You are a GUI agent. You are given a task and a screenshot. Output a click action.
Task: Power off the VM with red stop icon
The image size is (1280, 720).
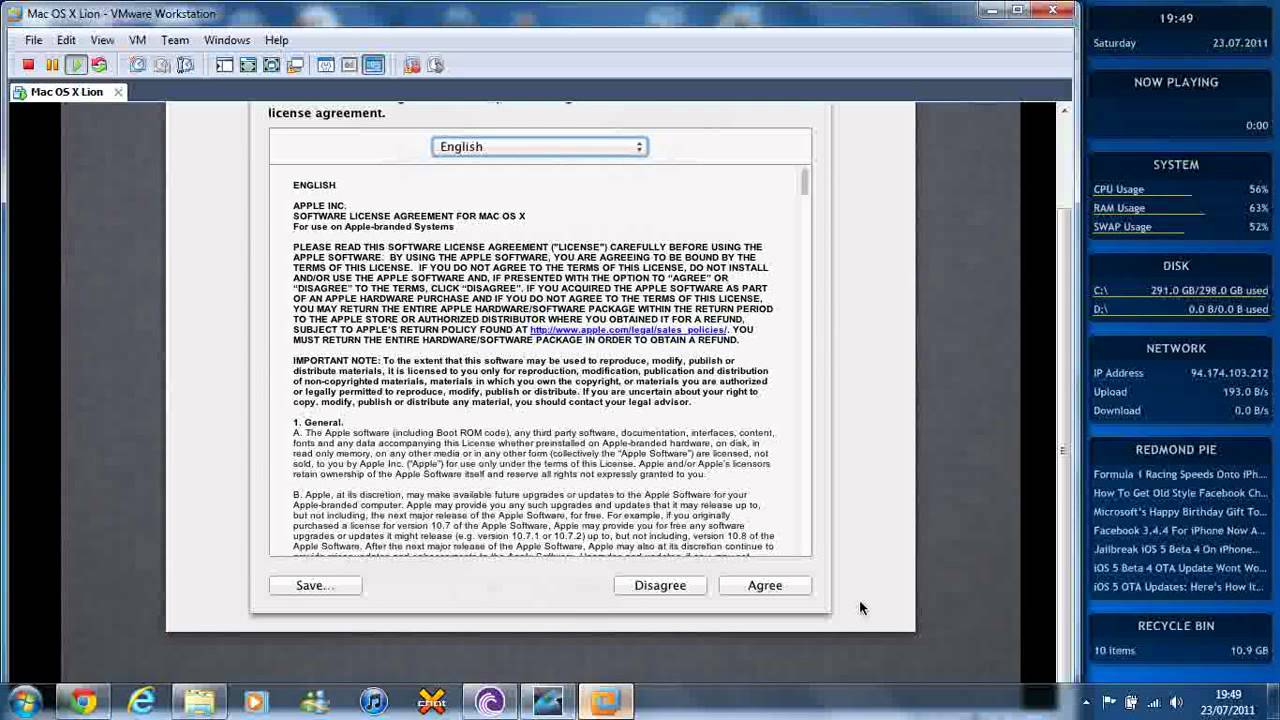[x=28, y=65]
